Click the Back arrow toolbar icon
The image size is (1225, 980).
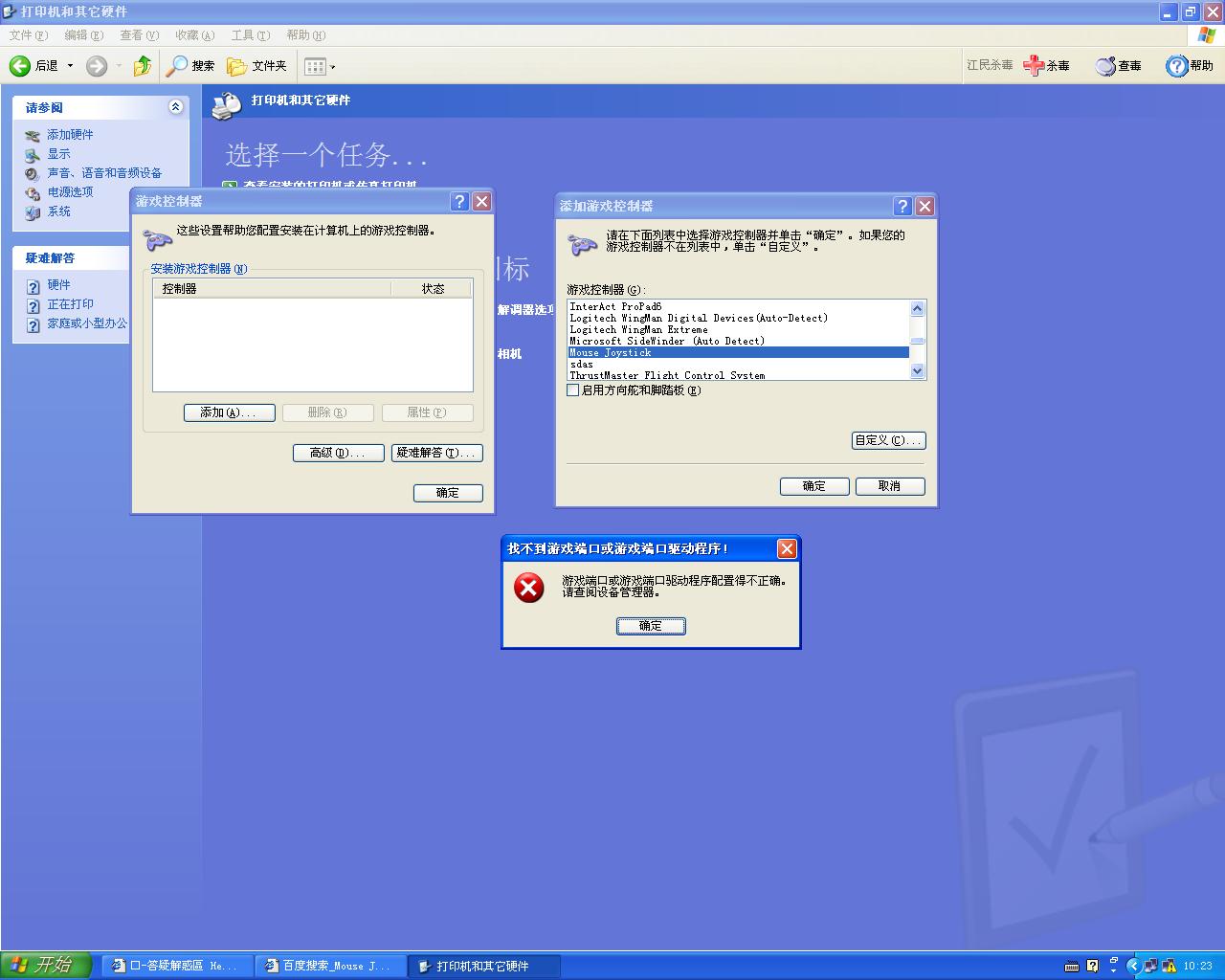point(20,66)
